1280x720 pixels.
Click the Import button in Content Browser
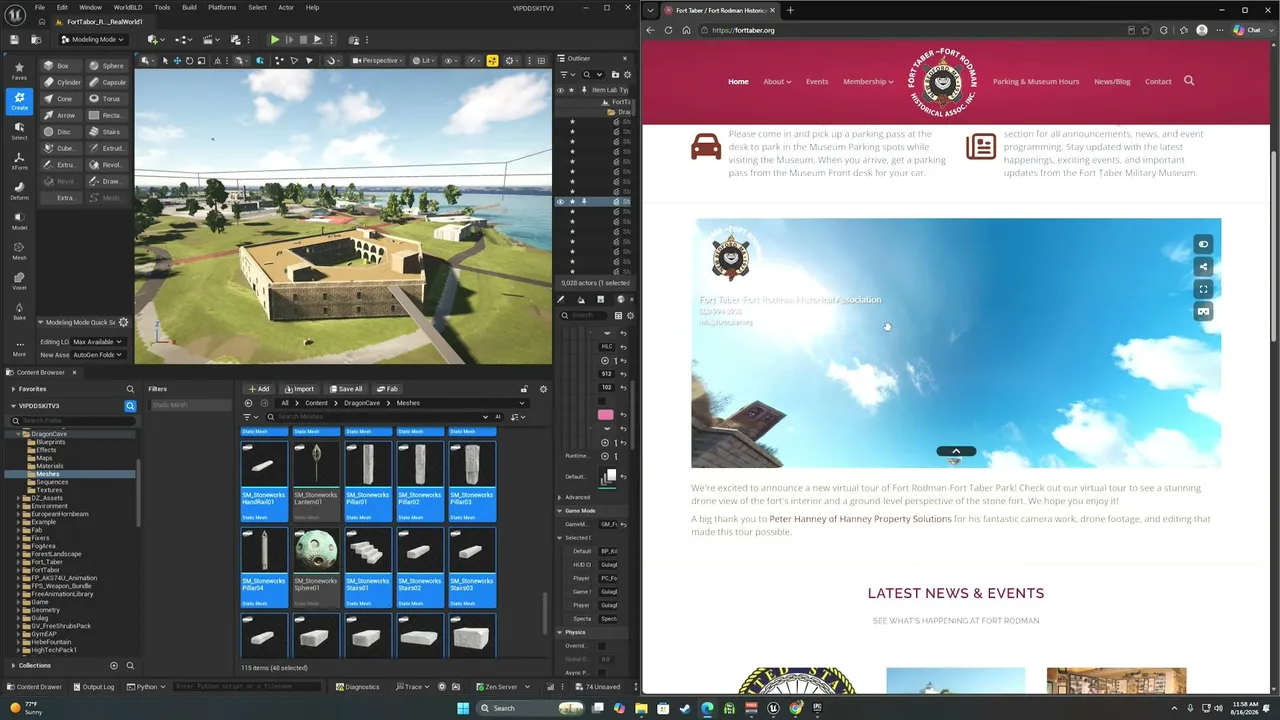(x=299, y=389)
